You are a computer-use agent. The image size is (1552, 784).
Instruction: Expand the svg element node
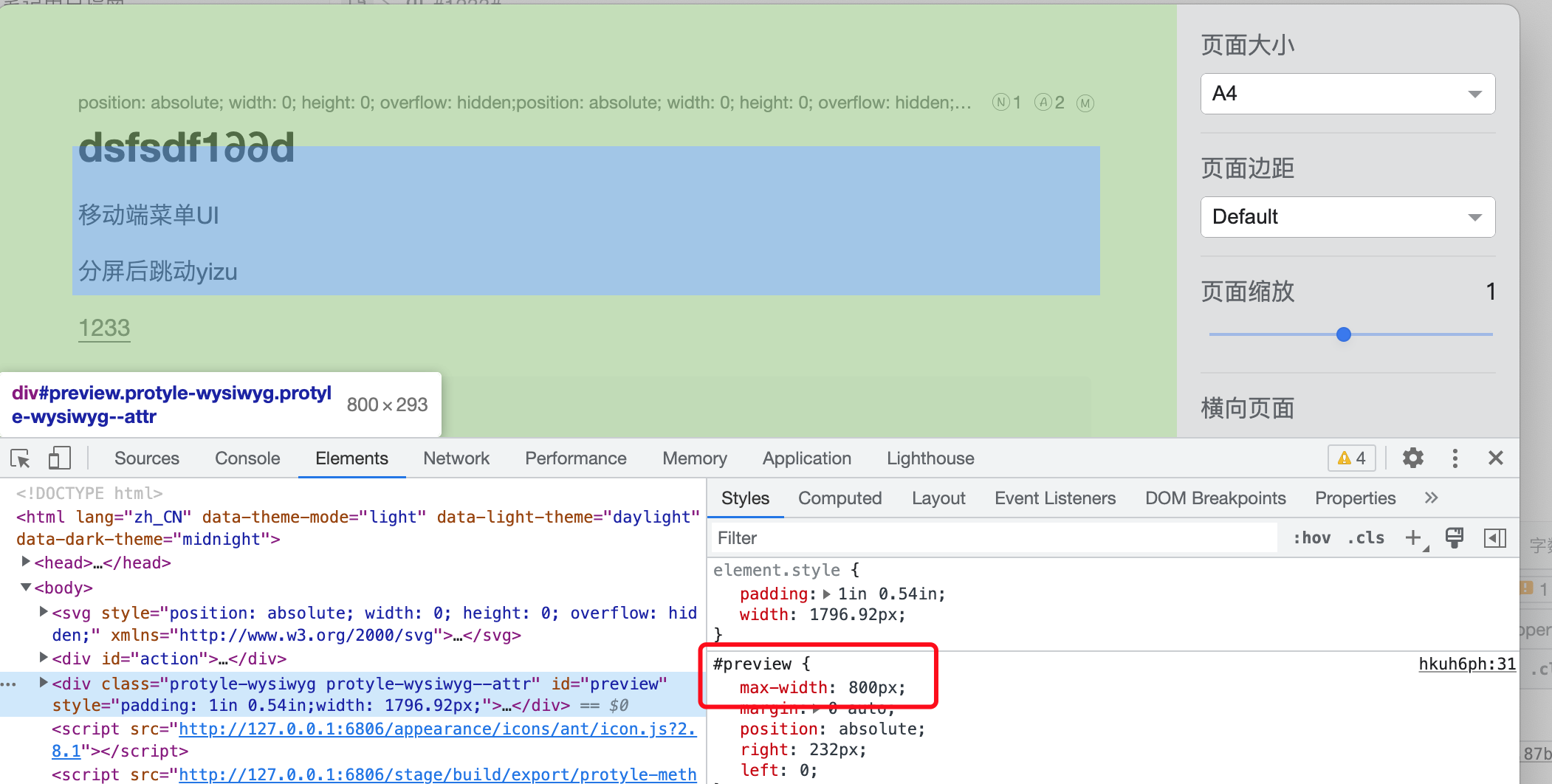[44, 611]
